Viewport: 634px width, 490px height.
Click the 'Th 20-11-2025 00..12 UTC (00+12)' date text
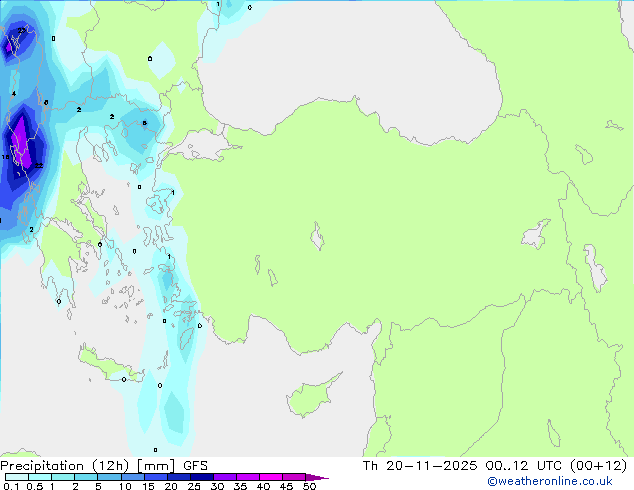pyautogui.click(x=495, y=466)
